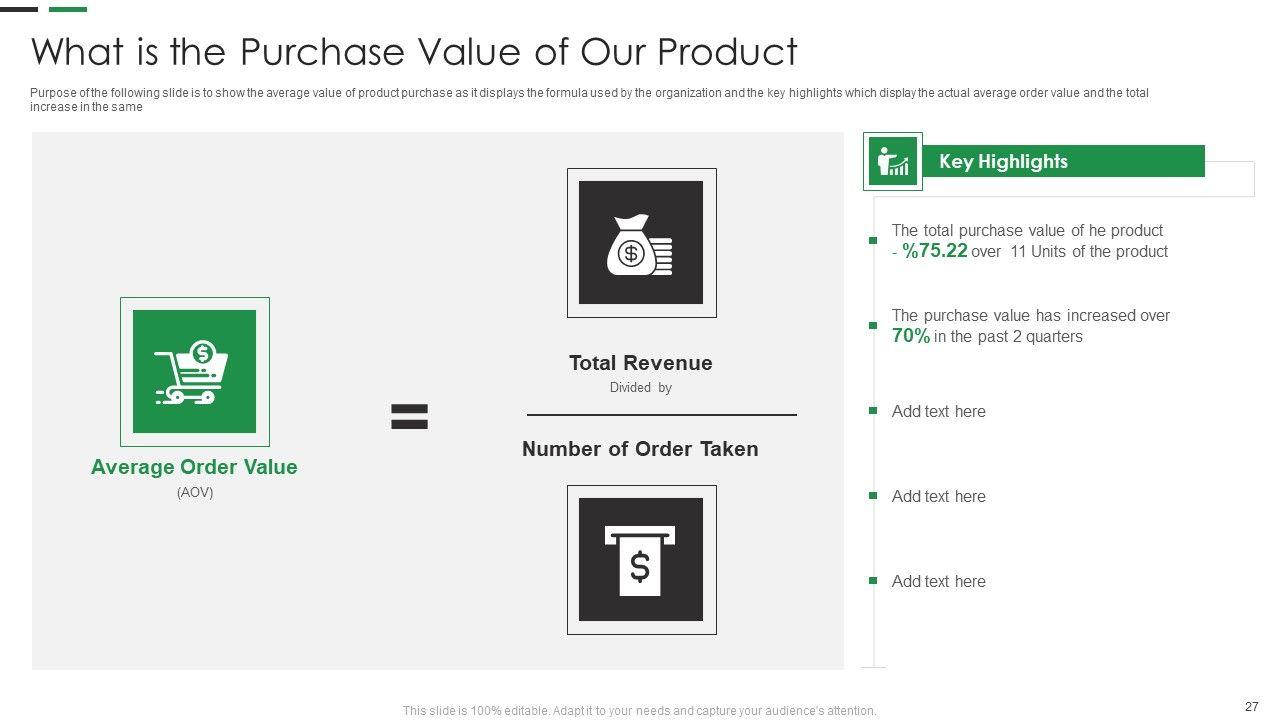1280x720 pixels.
Task: Select the green Key Highlights header banner
Action: coord(1062,161)
